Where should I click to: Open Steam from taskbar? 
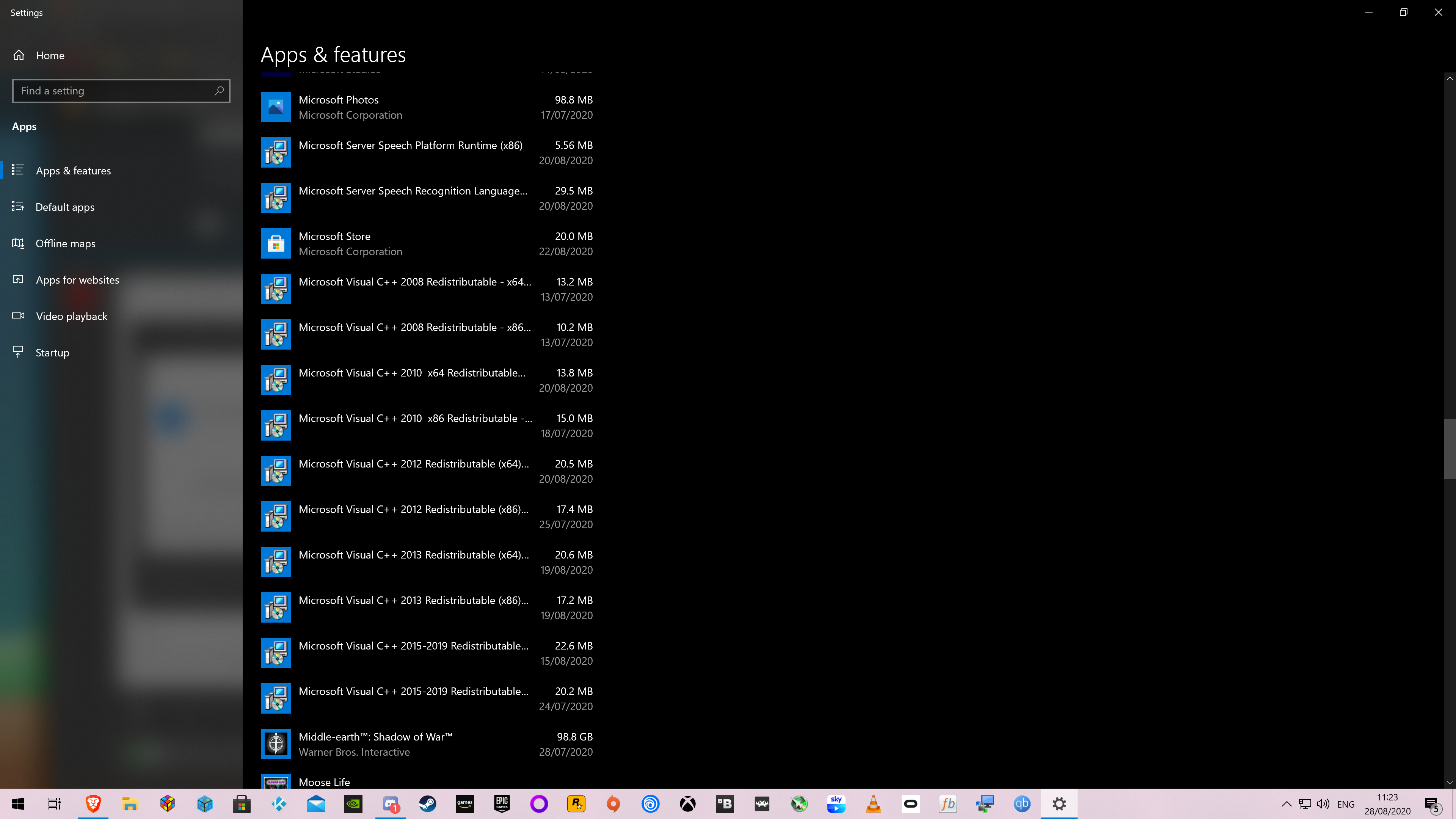(x=427, y=804)
